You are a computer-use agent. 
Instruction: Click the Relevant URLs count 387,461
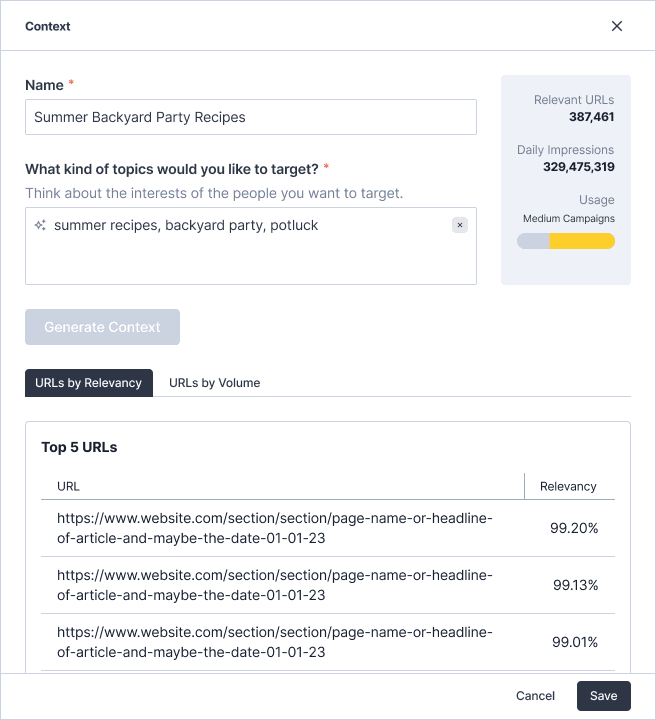591,117
